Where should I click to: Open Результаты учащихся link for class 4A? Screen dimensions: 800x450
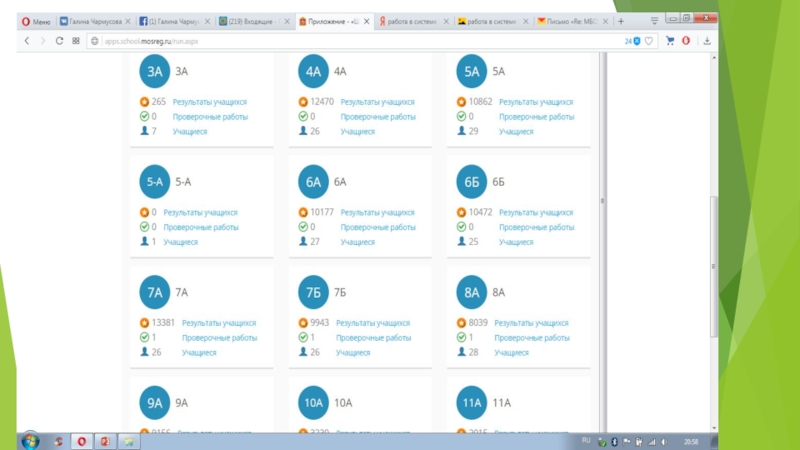click(x=377, y=102)
